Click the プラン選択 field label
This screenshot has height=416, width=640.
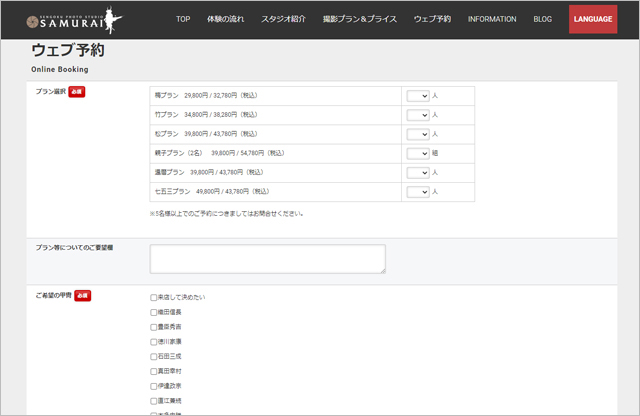[51, 91]
